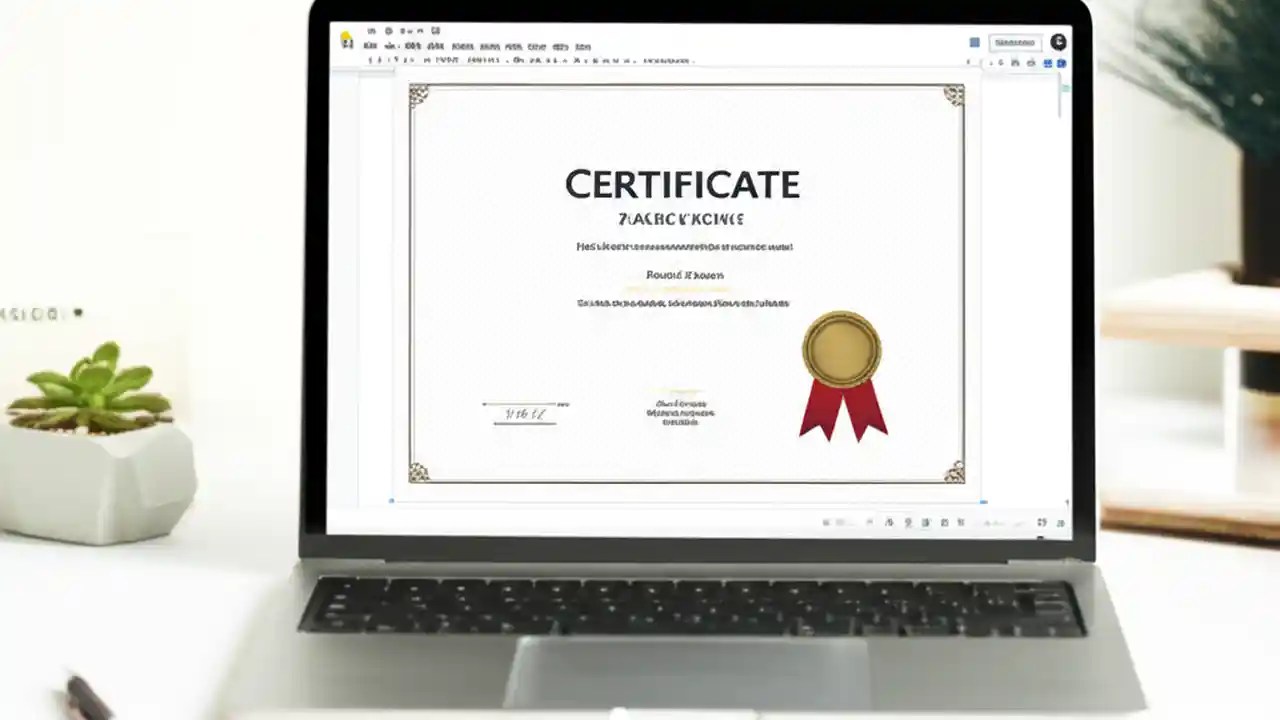
Task: Open the File menu
Action: [368, 46]
